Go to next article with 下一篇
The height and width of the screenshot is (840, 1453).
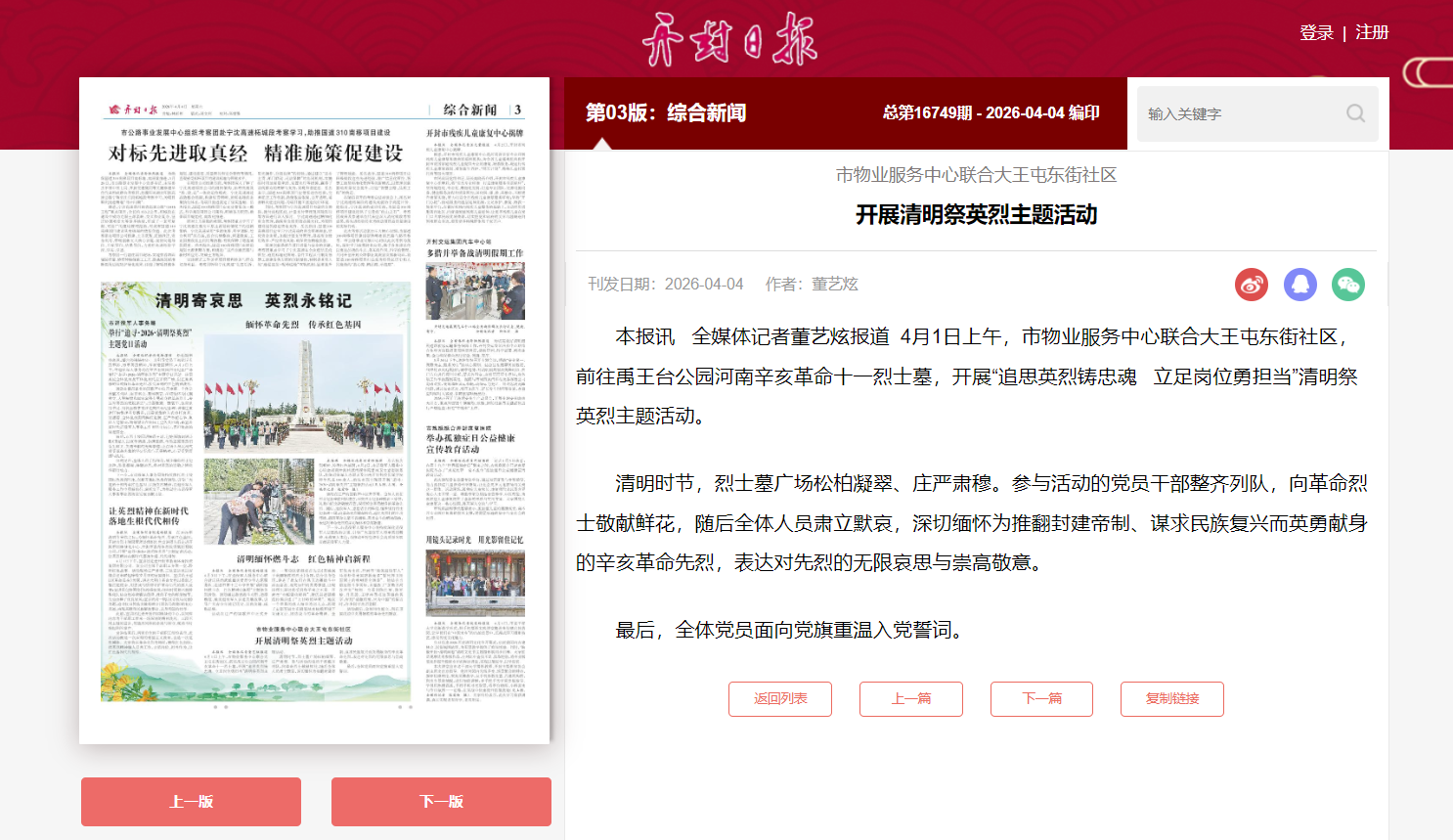click(1041, 699)
